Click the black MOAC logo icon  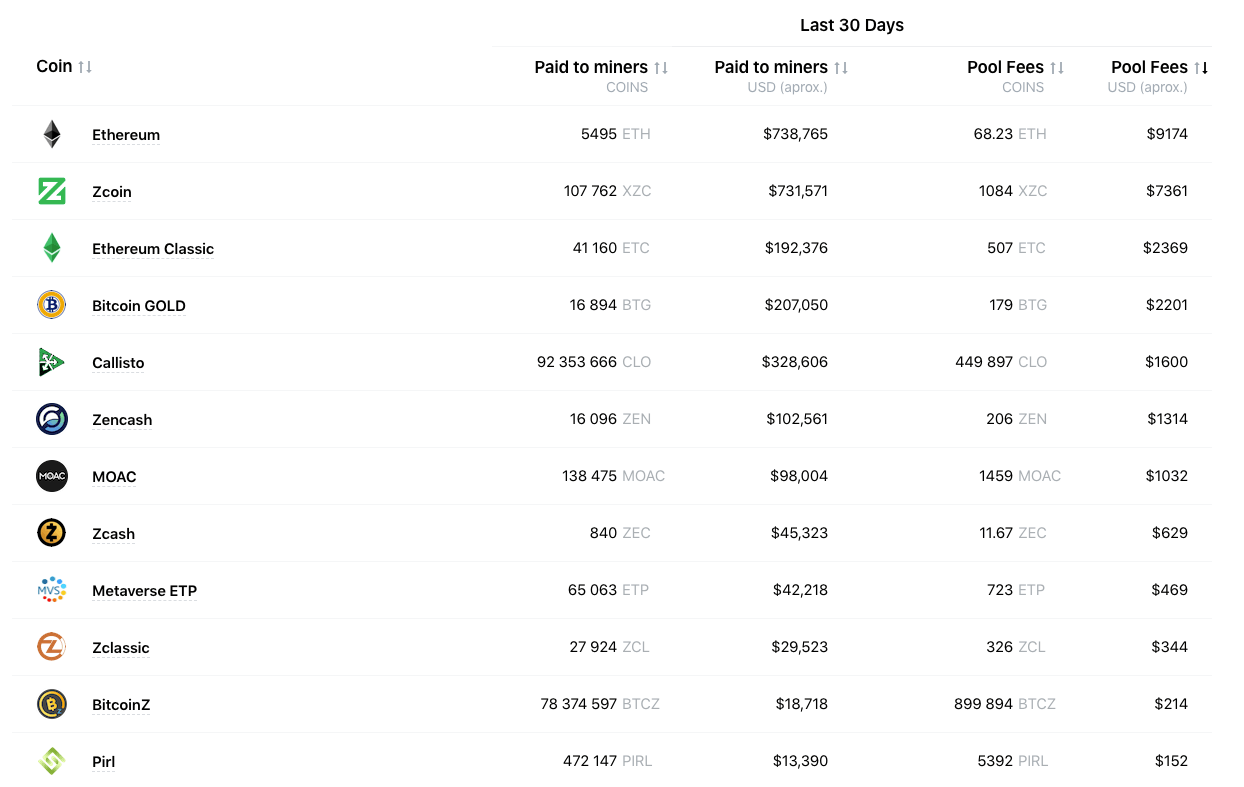(52, 476)
